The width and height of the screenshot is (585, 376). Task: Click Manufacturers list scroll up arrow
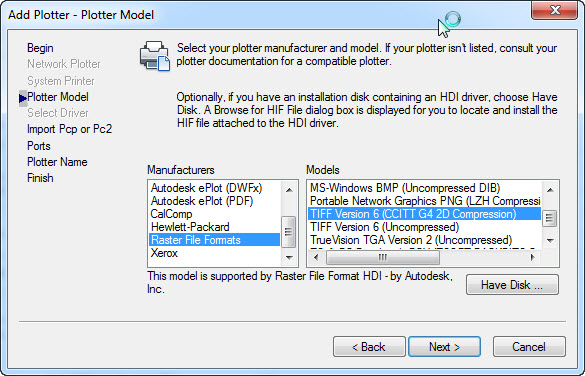click(289, 189)
